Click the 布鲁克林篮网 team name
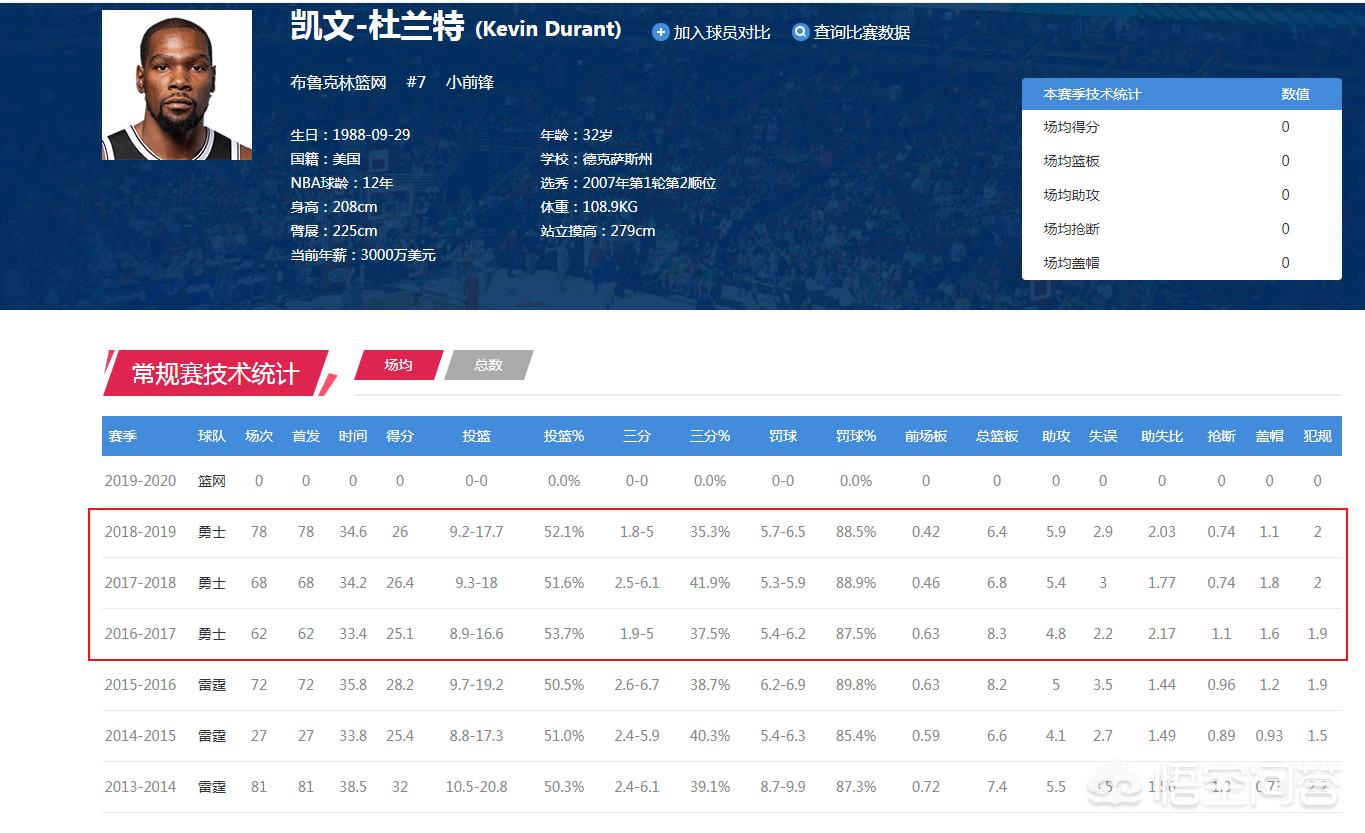 (338, 82)
